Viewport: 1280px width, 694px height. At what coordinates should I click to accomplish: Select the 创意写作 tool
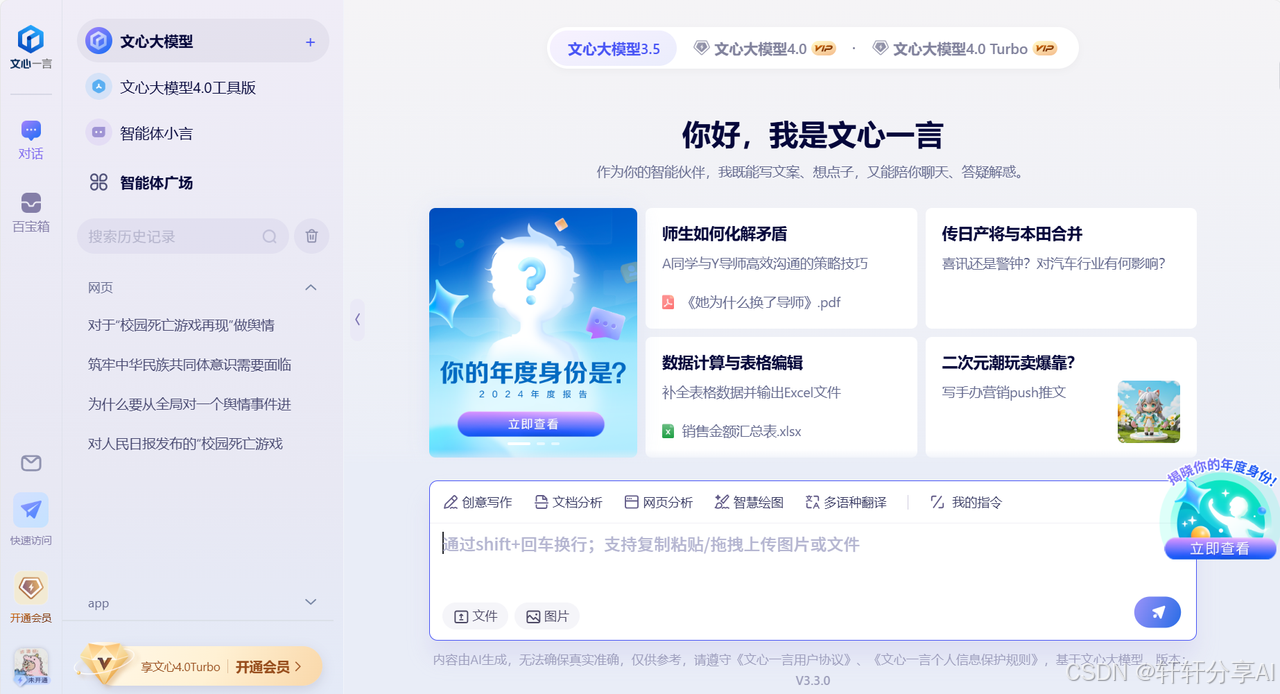[478, 502]
